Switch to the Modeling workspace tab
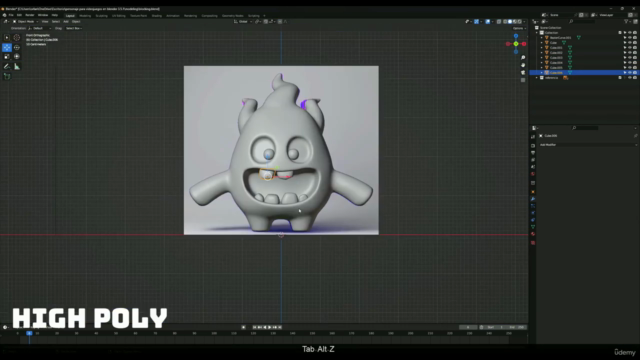Viewport: 640px width, 360px height. (85, 16)
